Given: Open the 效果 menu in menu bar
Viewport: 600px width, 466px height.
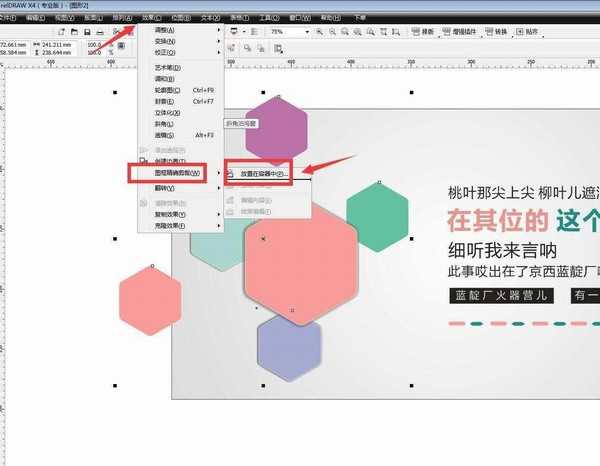Looking at the screenshot, I should pyautogui.click(x=150, y=17).
